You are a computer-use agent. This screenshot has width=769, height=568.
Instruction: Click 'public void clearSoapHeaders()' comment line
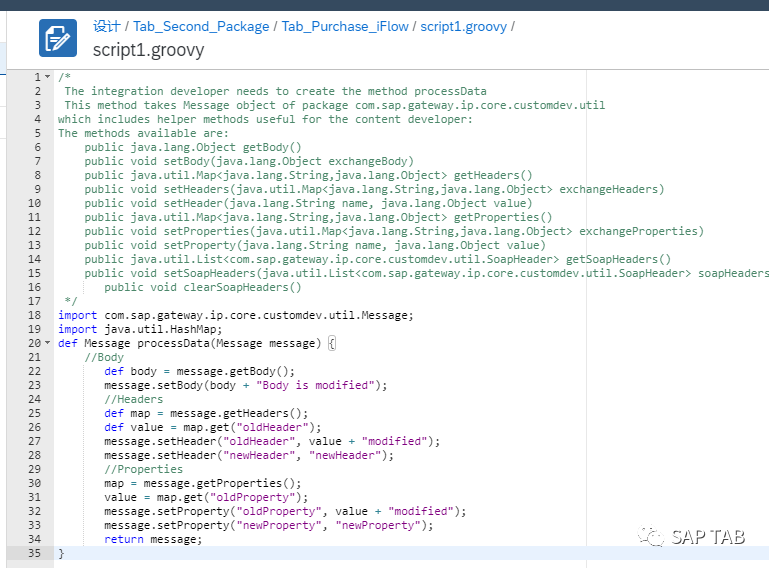point(203,287)
